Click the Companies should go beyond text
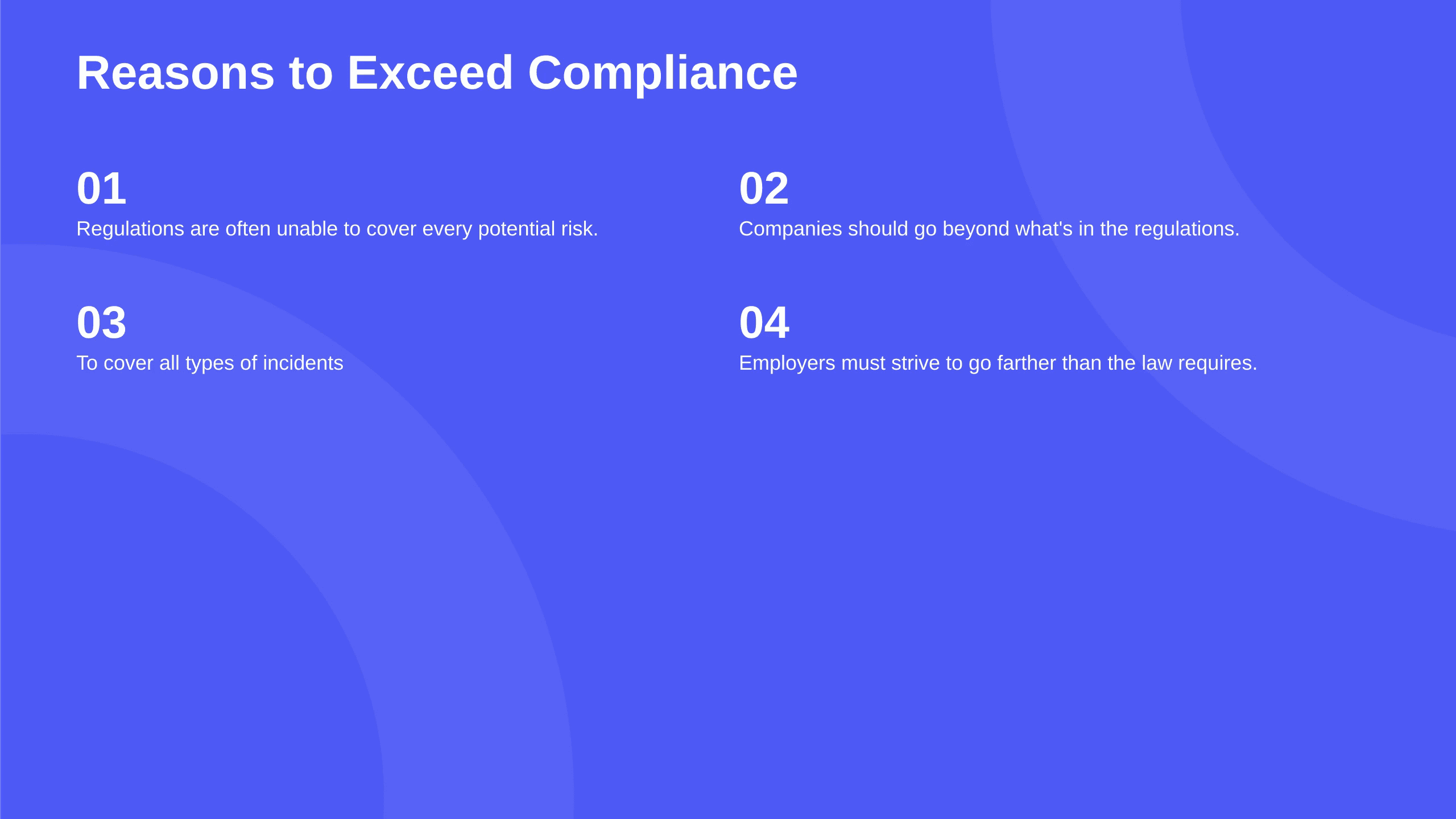Screen dimensions: 1456x819 click(x=989, y=229)
